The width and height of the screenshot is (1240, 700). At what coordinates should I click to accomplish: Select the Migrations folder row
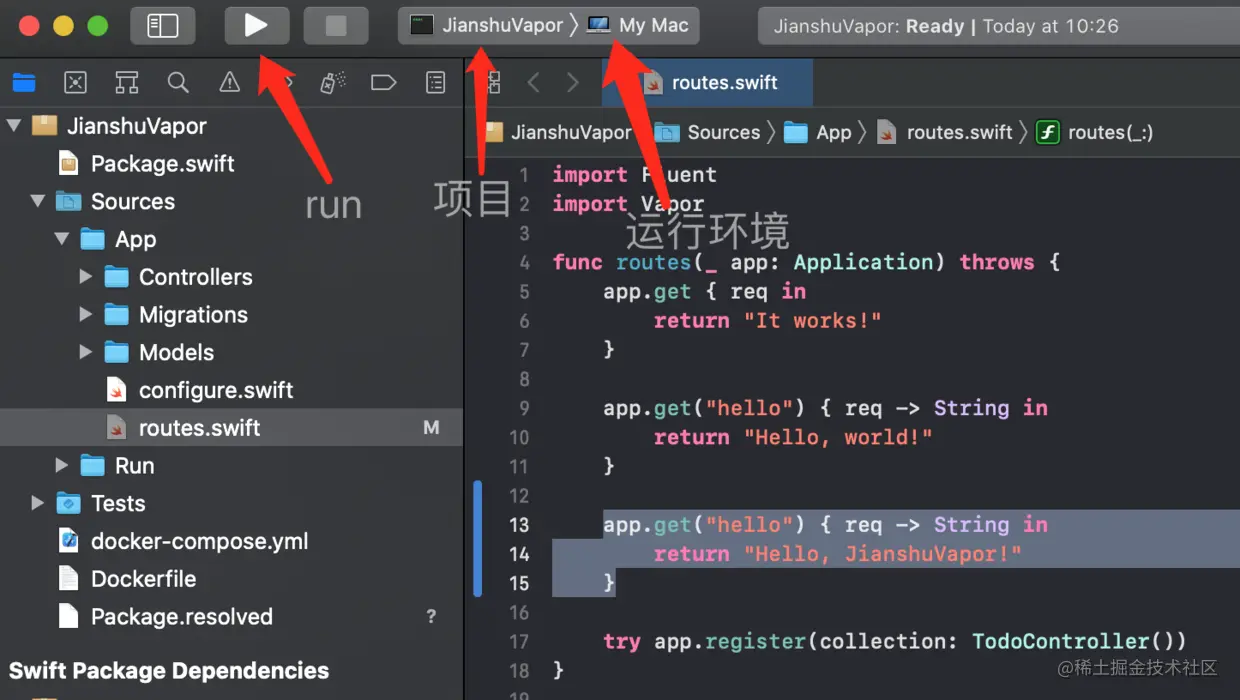(231, 315)
